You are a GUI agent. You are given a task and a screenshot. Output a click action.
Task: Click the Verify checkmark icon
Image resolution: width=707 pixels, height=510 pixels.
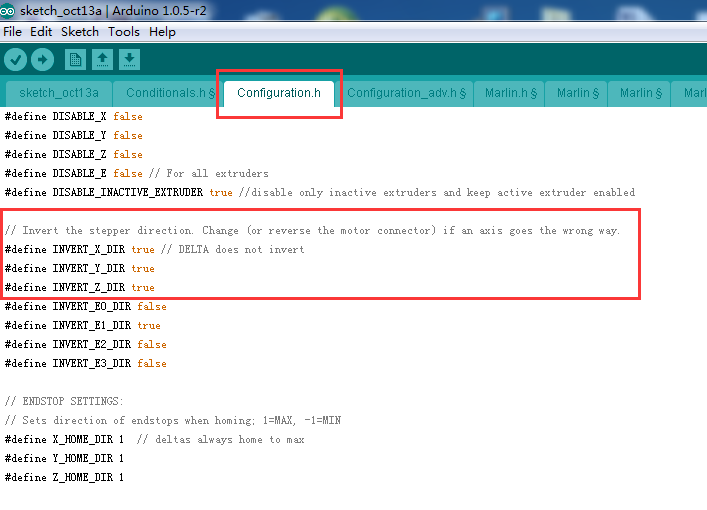point(15,60)
